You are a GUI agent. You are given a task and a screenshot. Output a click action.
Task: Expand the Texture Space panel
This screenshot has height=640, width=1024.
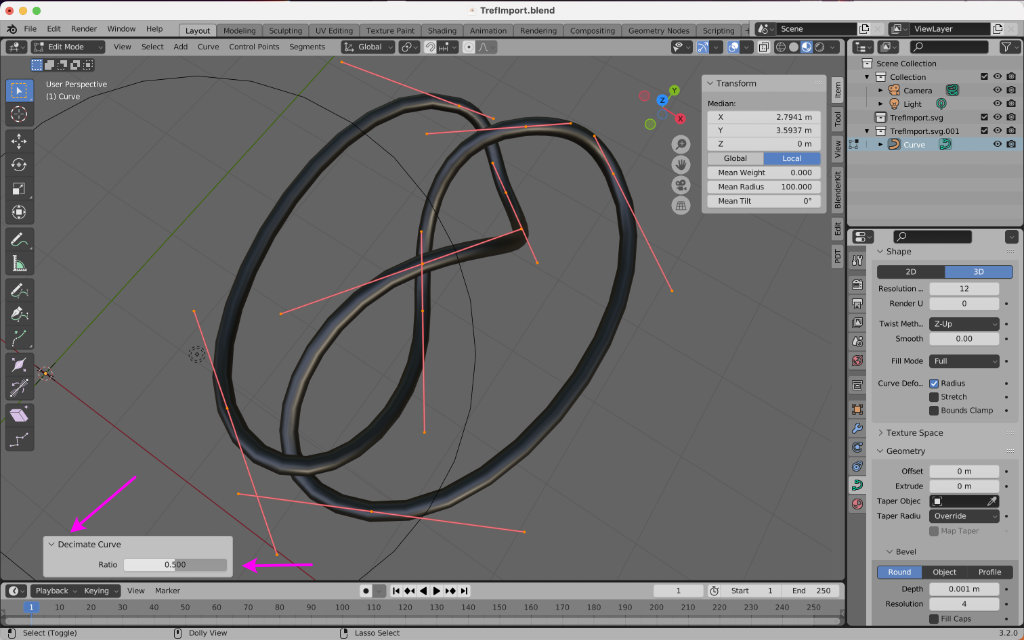tap(915, 433)
